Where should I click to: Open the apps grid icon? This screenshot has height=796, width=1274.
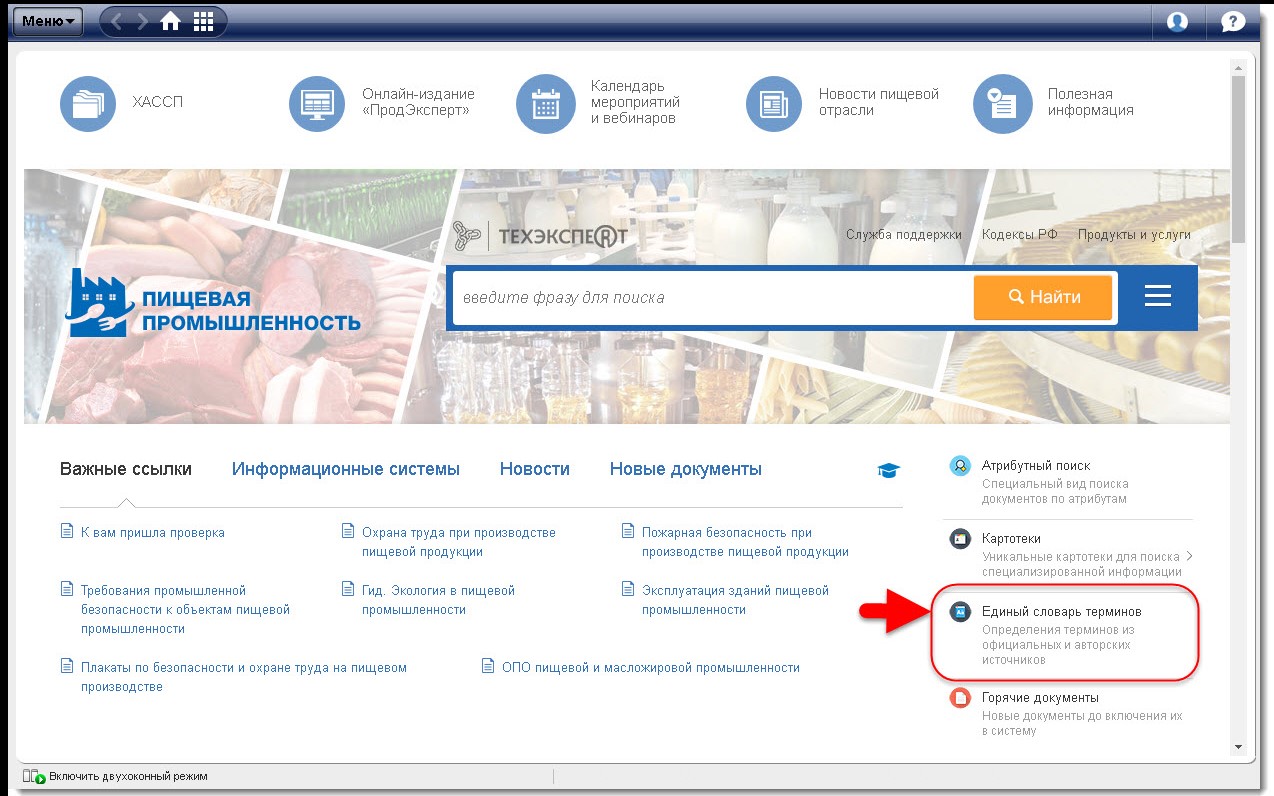[x=203, y=21]
